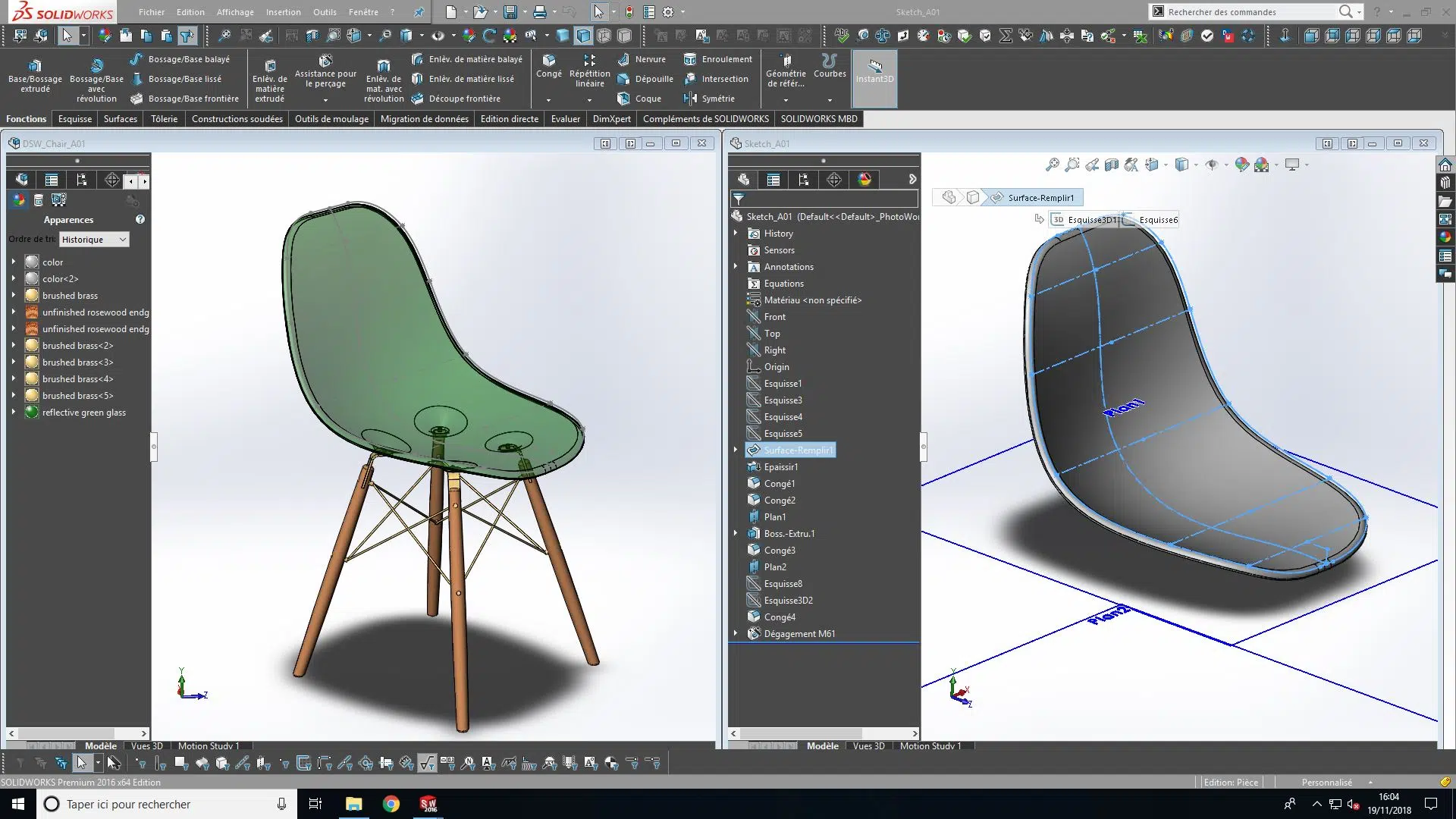Click the Motion Study 1 tab at the bottom of the left window
This screenshot has width=1456, height=819.
click(x=208, y=746)
